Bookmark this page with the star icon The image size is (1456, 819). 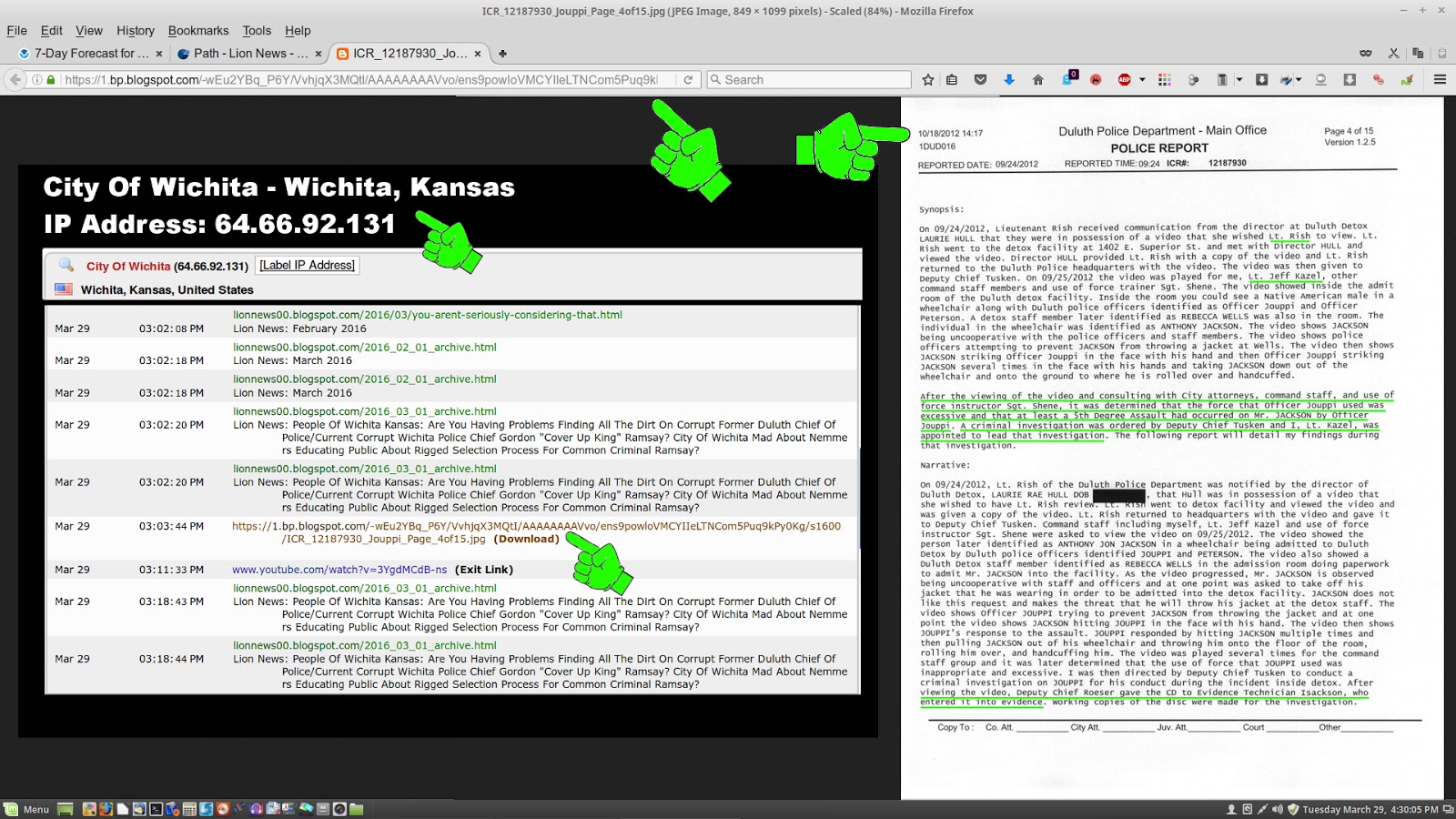pyautogui.click(x=927, y=80)
